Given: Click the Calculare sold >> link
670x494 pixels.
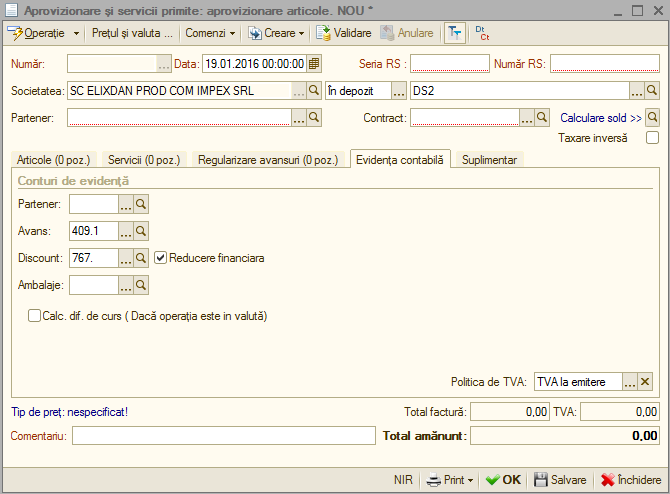Looking at the screenshot, I should click(601, 118).
